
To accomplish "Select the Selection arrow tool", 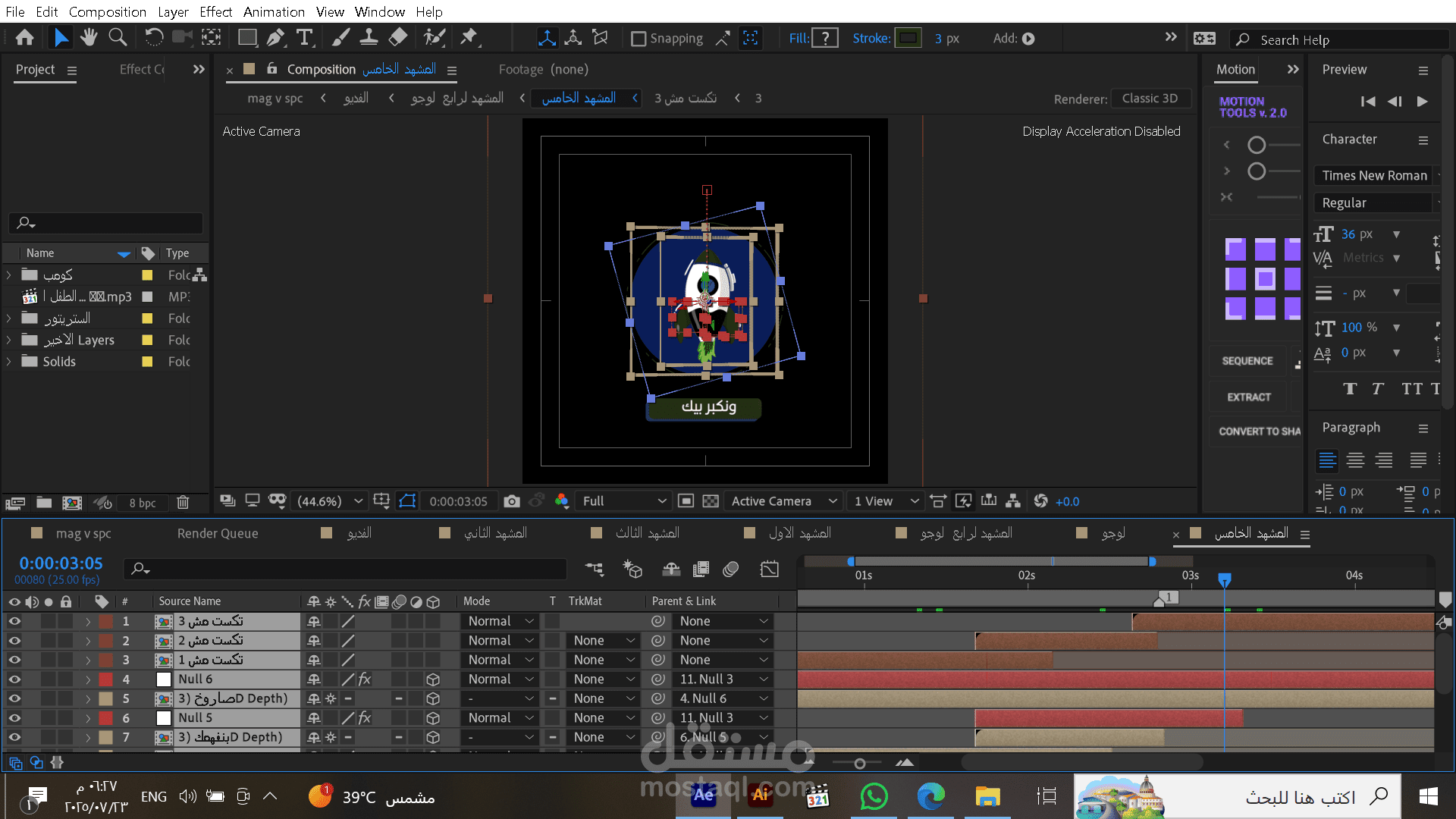I will pyautogui.click(x=61, y=37).
